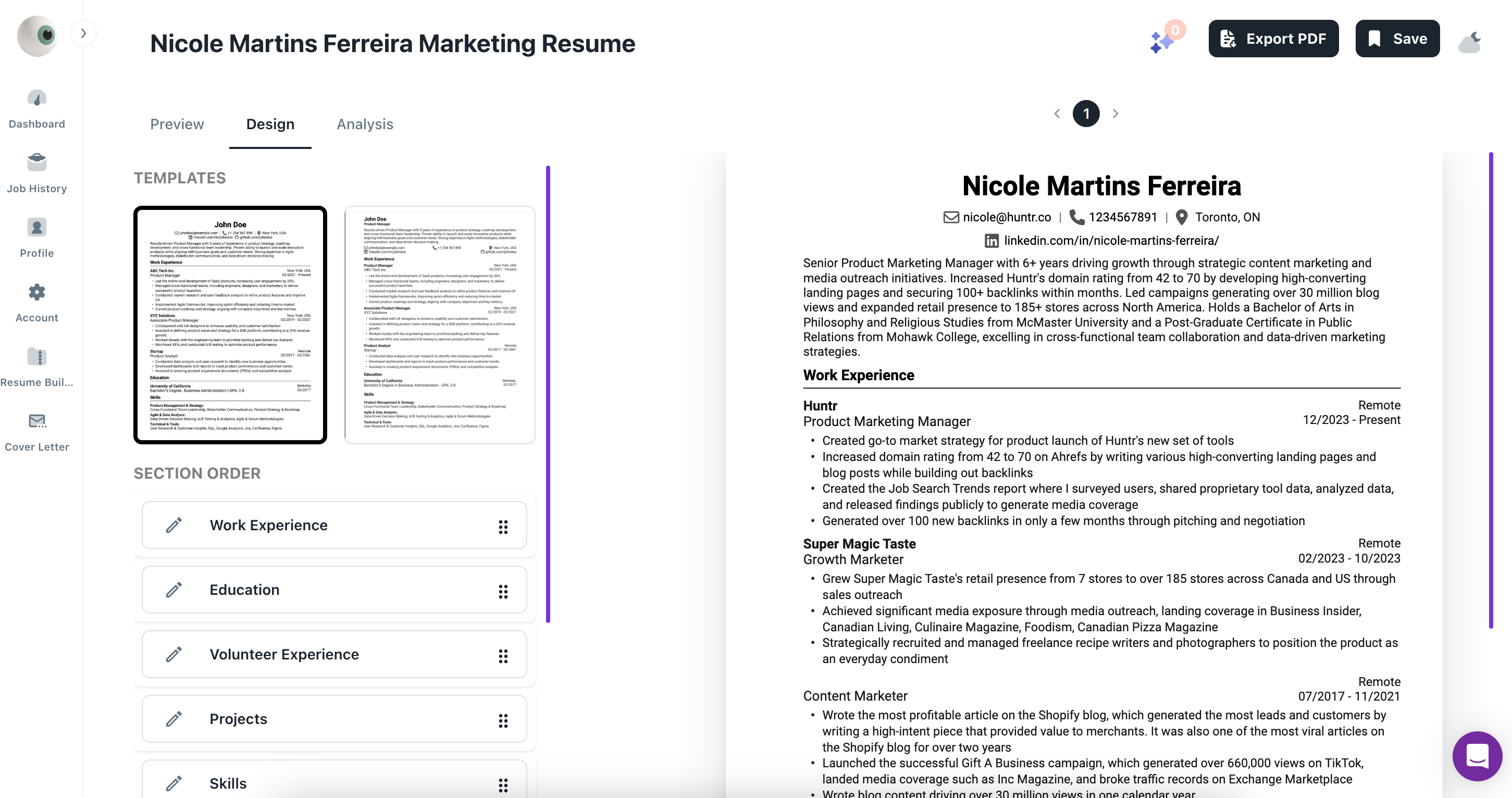Open the chat support bubble

click(x=1477, y=756)
